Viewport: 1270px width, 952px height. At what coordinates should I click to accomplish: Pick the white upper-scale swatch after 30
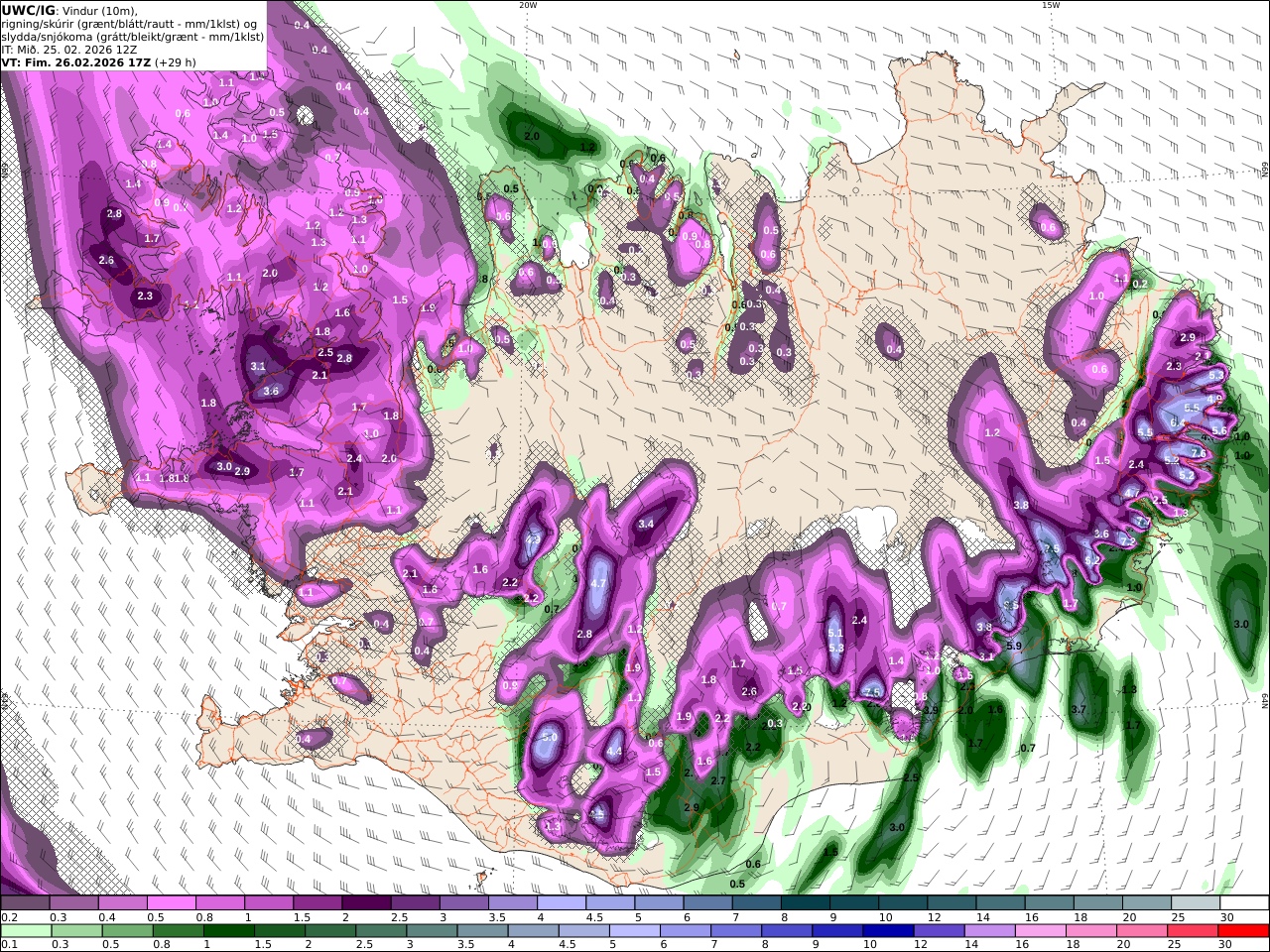(1244, 903)
